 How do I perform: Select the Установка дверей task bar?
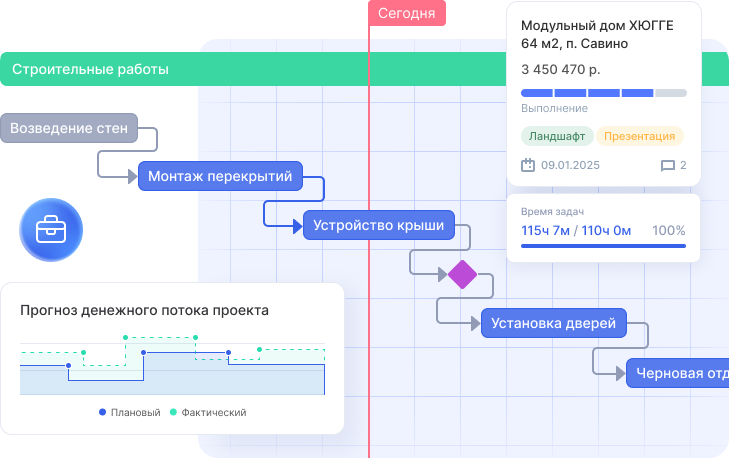point(555,323)
